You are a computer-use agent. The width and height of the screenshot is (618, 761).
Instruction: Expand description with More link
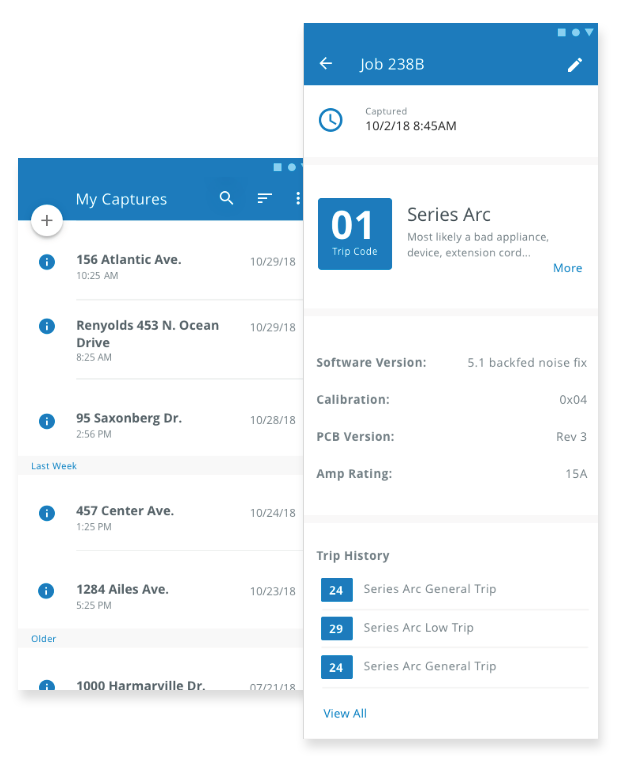568,268
